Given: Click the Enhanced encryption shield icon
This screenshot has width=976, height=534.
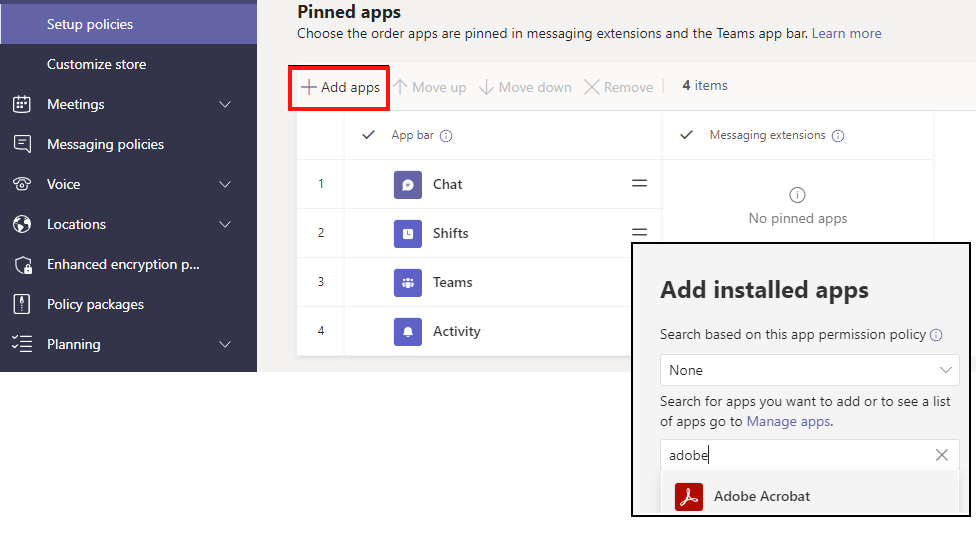Looking at the screenshot, I should 23,265.
